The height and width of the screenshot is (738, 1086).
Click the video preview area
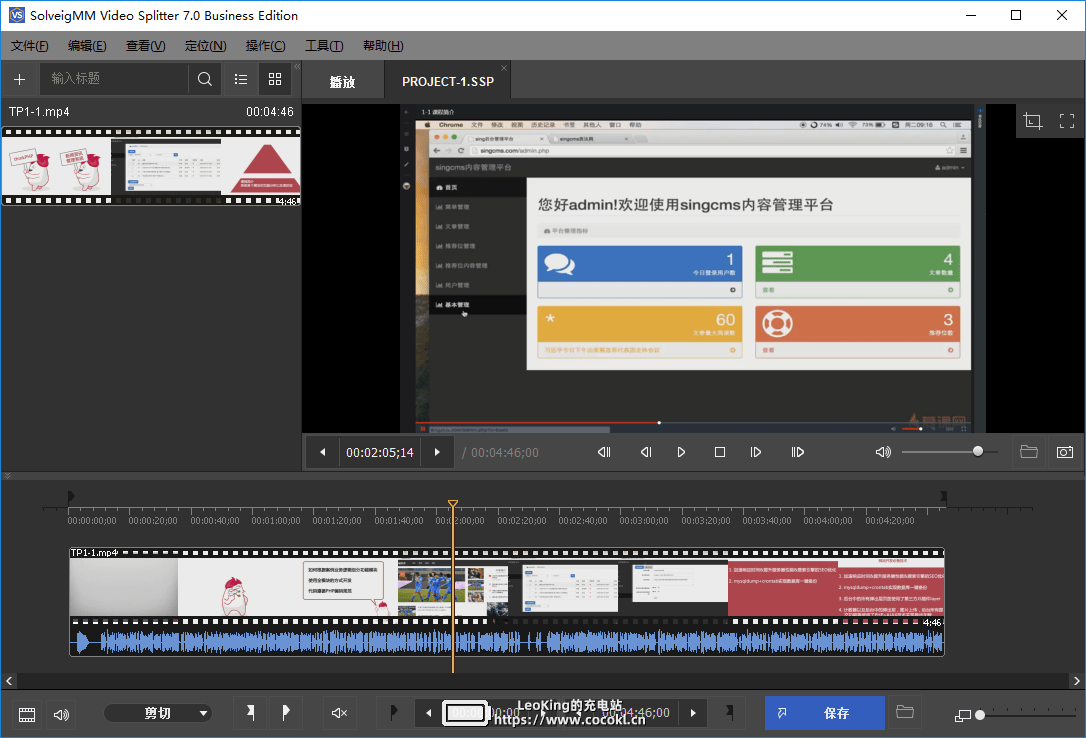pos(693,269)
